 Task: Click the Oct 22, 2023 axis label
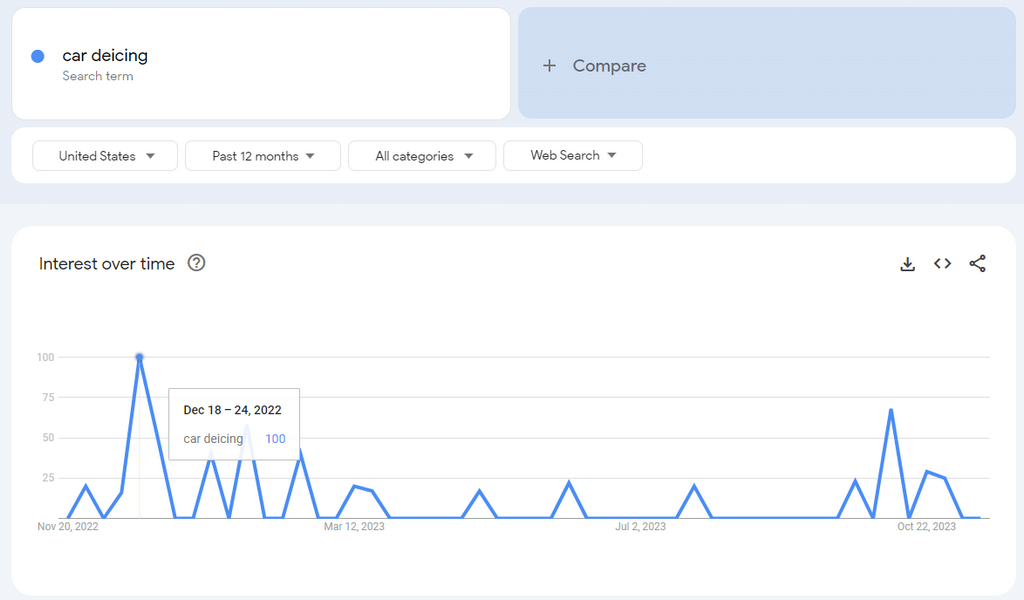[926, 526]
